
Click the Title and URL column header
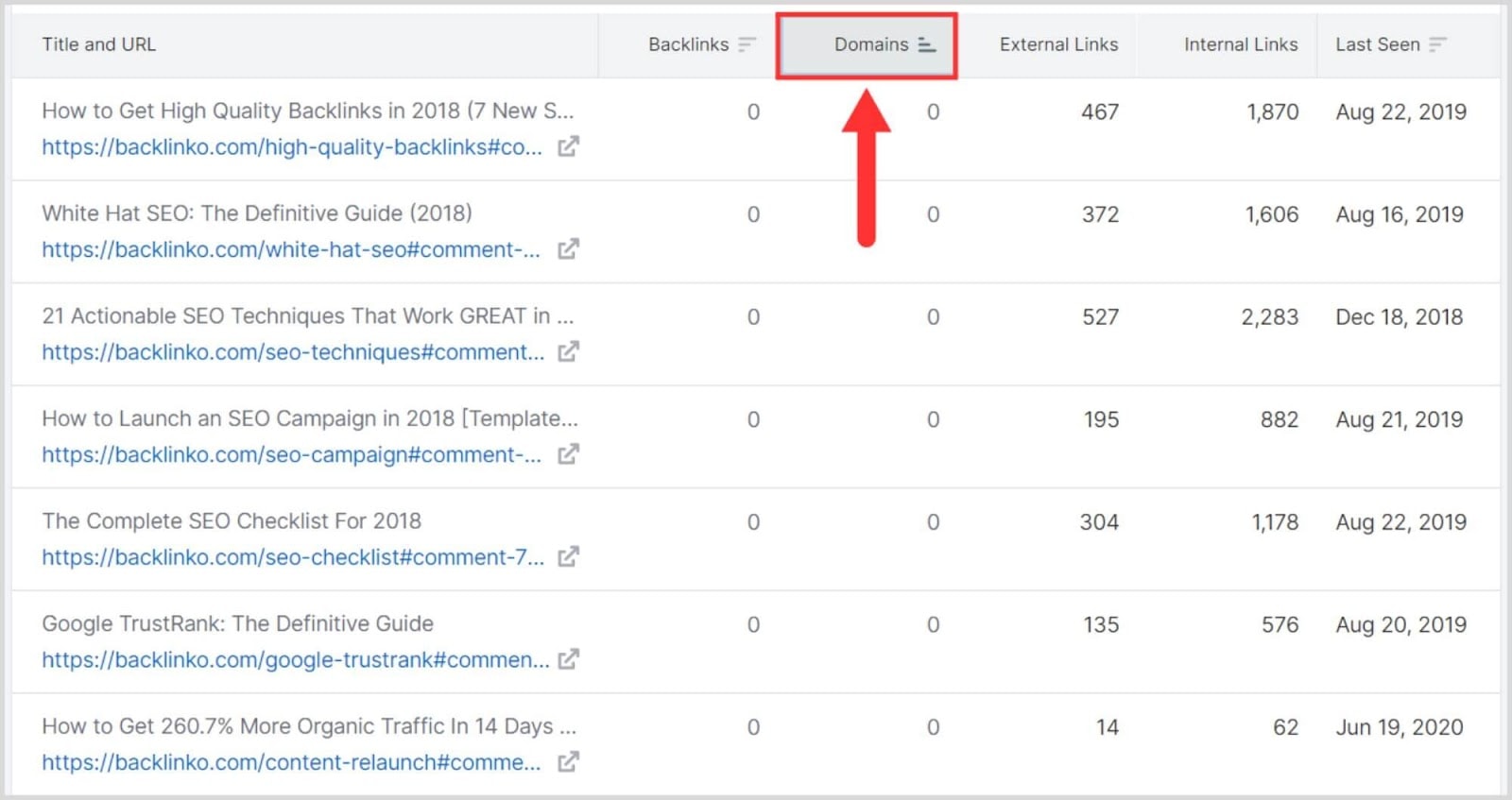99,44
